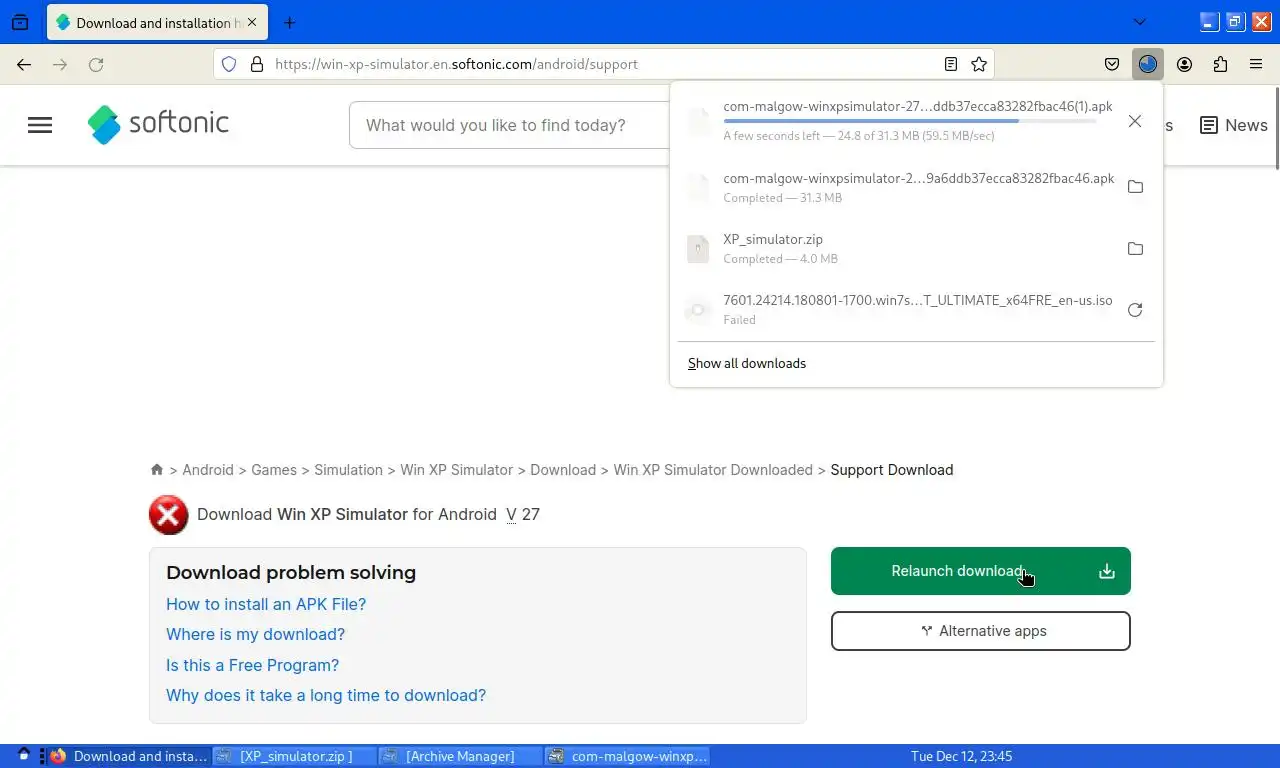The height and width of the screenshot is (768, 1280).
Task: Open the taskbar applications menu icon
Action: tap(24, 755)
